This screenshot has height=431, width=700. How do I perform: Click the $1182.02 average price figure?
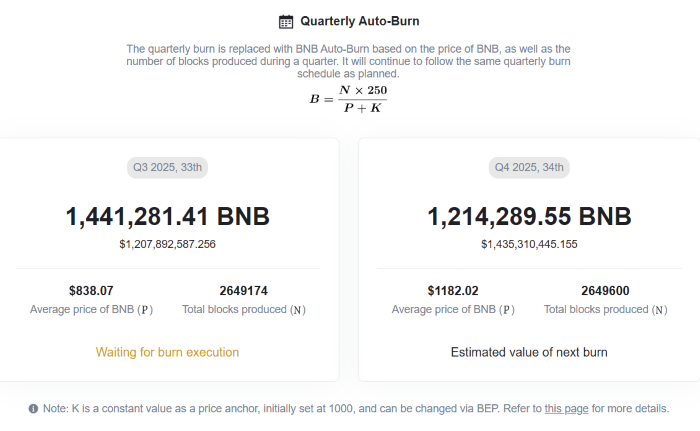coord(453,291)
